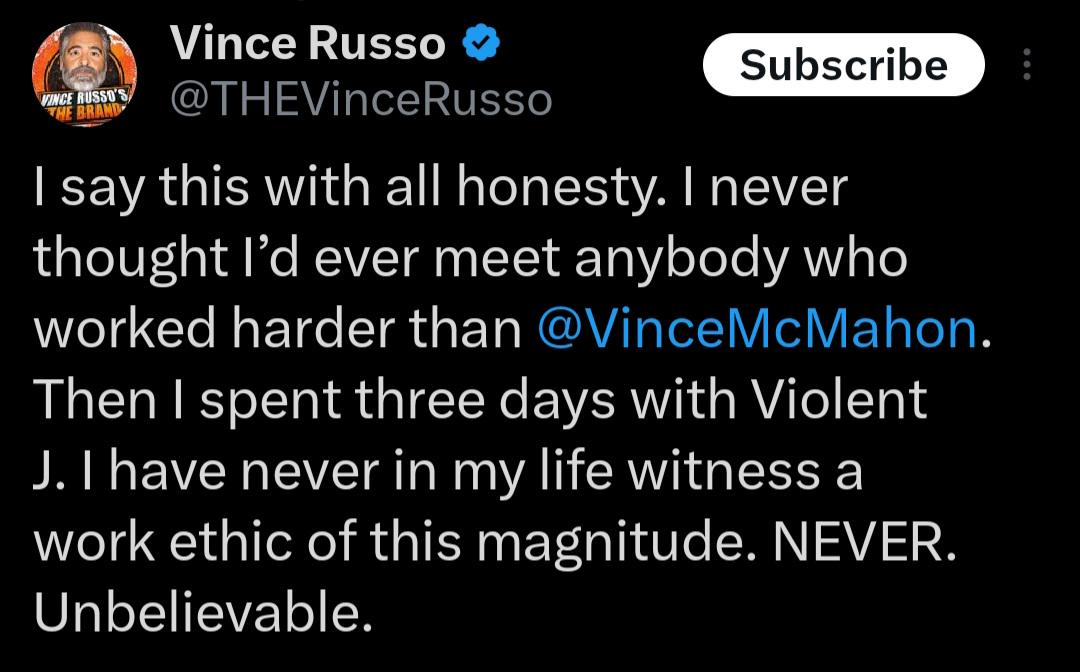1080x672 pixels.
Task: Follow the @VinceMcMahon mention link
Action: point(759,330)
